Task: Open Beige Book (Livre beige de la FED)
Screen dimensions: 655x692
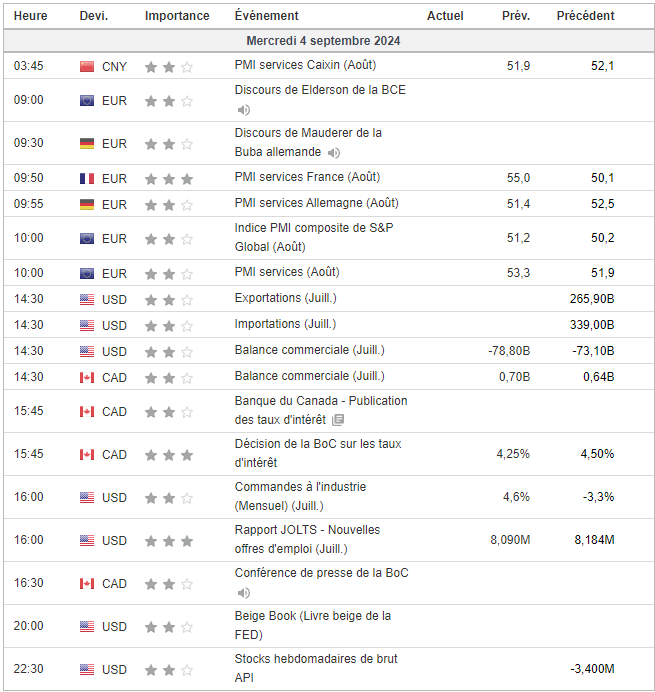Action: 312,625
